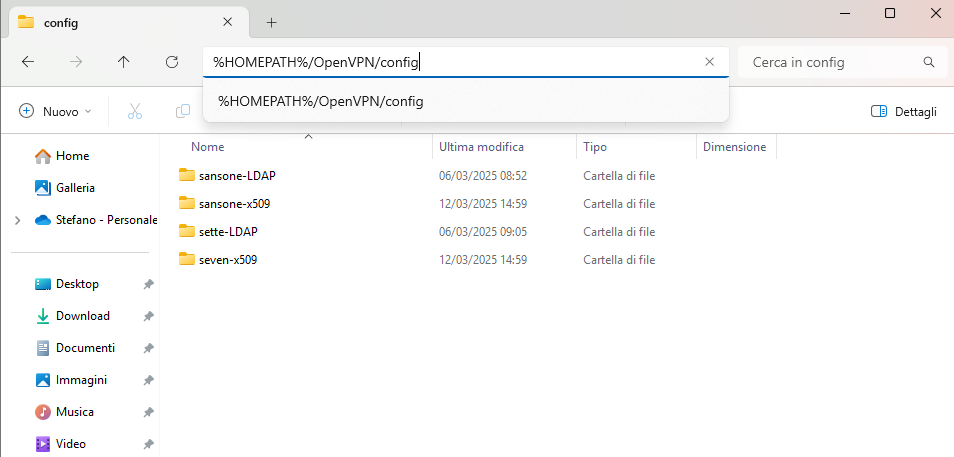Expand the Stefano - Personale OneDrive tree
Image resolution: width=954 pixels, height=457 pixels.
(17, 220)
